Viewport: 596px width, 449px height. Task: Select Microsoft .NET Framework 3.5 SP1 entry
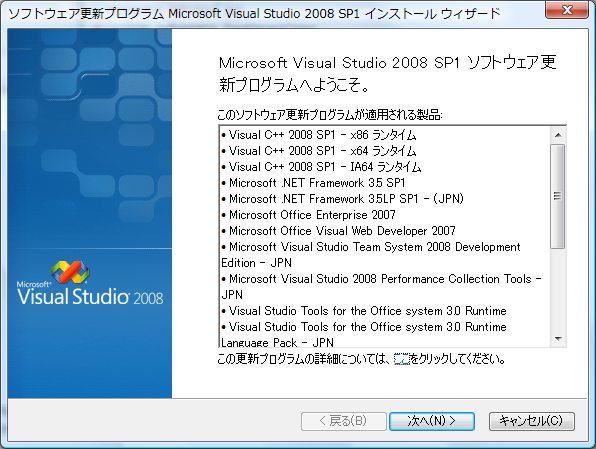[x=313, y=183]
